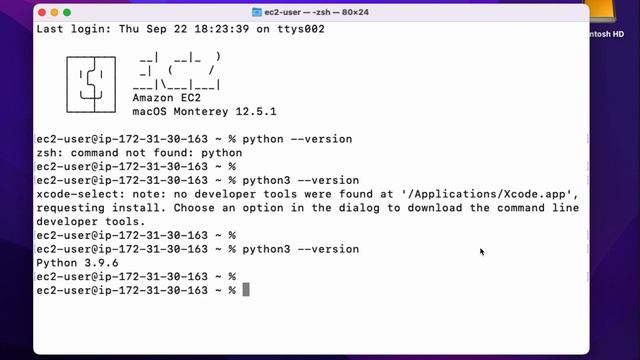Viewport: 640px width, 360px height.
Task: Click the 'python --version' command line
Action: tap(194, 139)
